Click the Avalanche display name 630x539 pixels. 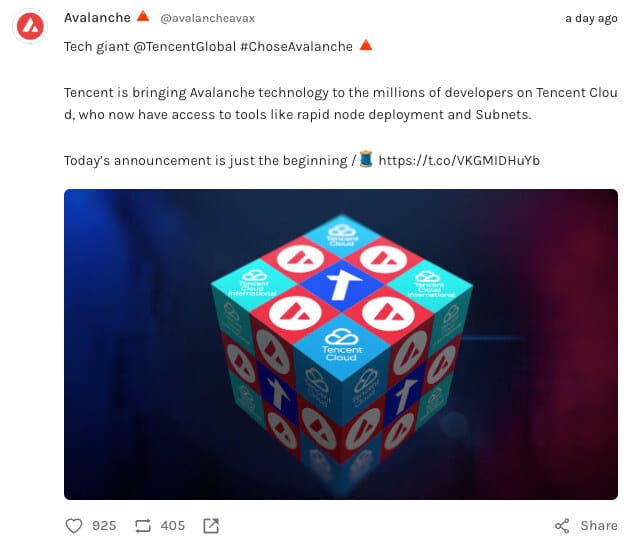click(97, 18)
